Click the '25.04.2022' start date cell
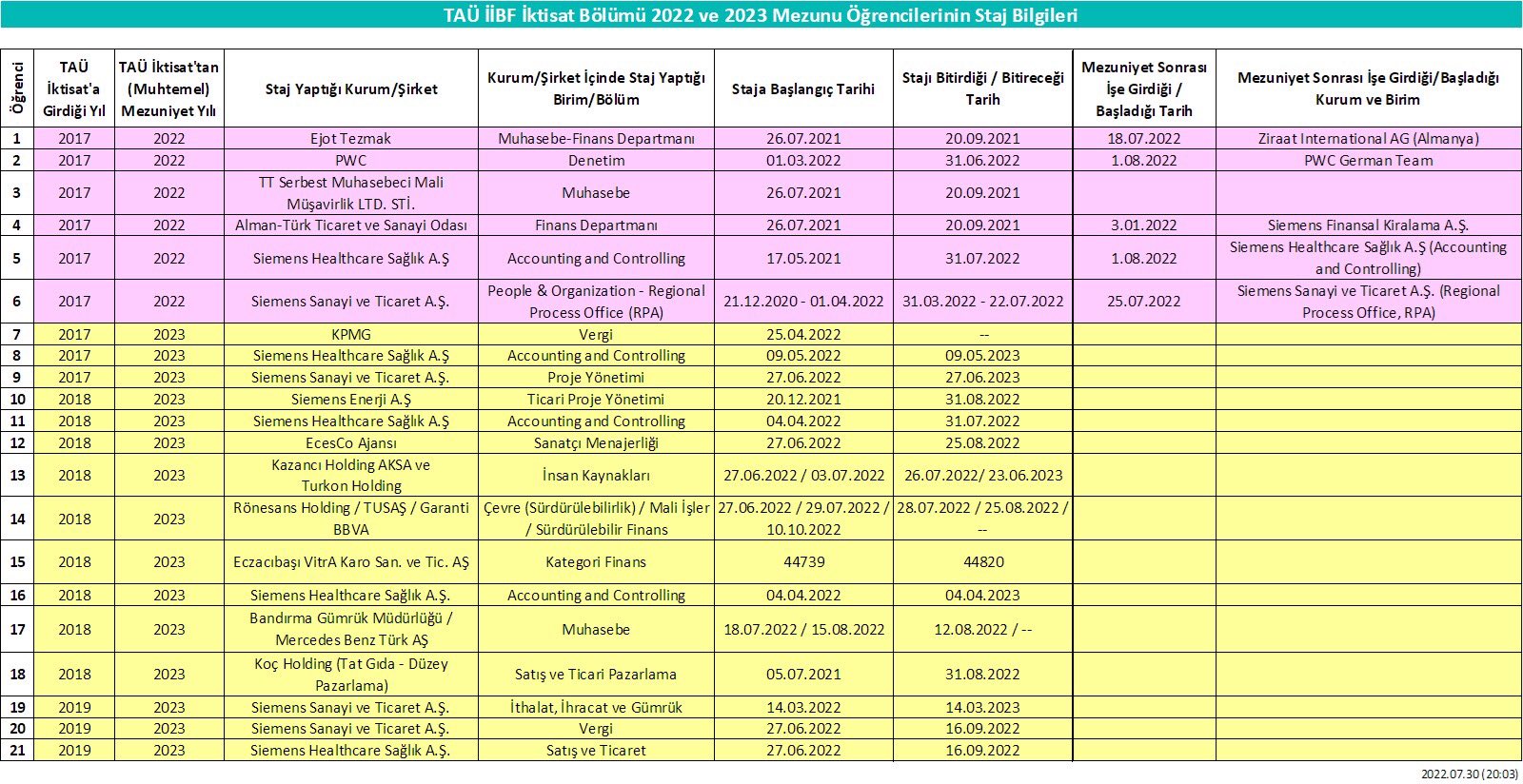This screenshot has height=784, width=1523. (803, 334)
